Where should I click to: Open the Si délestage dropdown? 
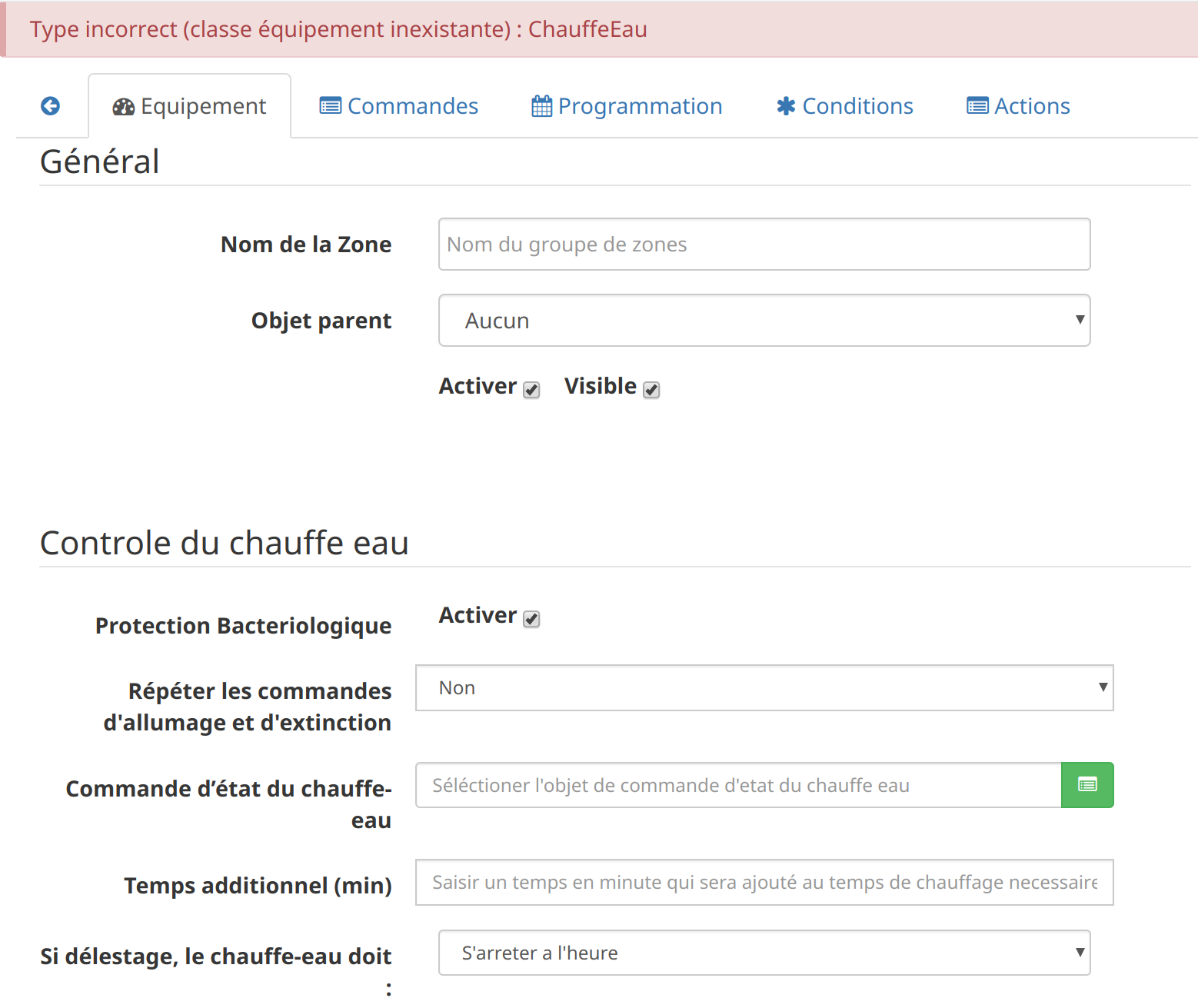[x=764, y=953]
